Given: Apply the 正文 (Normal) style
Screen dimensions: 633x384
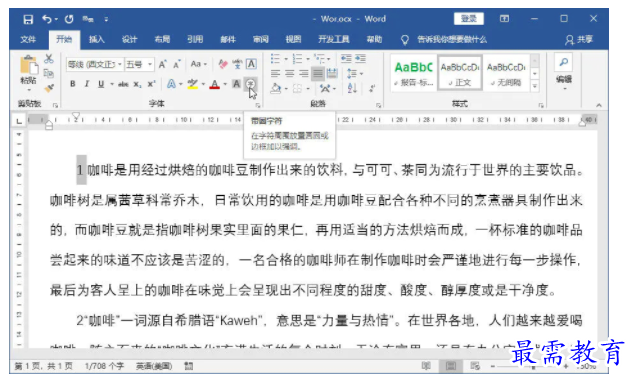Looking at the screenshot, I should (x=460, y=73).
